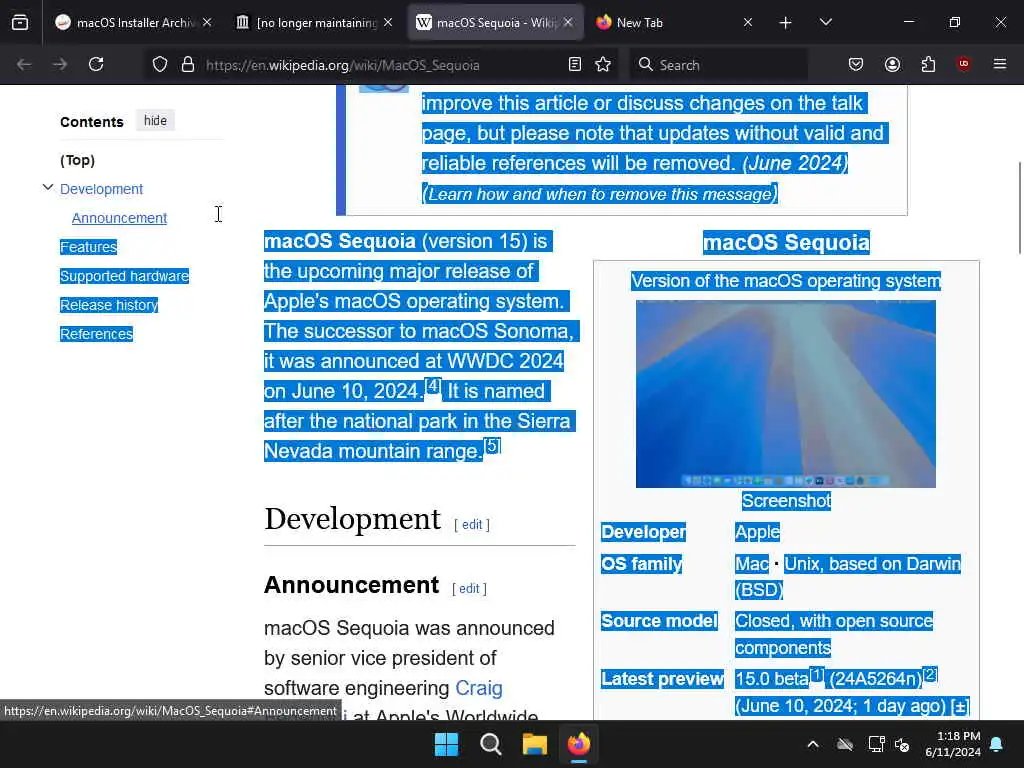The width and height of the screenshot is (1024, 768).
Task: Open Extensions puzzle icon
Action: pyautogui.click(x=928, y=64)
